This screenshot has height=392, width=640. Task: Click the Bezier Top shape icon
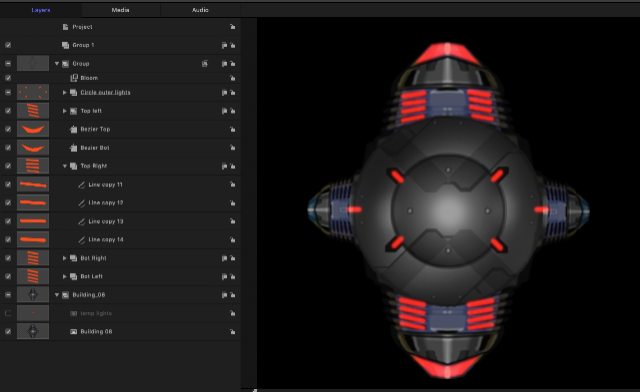[73, 129]
